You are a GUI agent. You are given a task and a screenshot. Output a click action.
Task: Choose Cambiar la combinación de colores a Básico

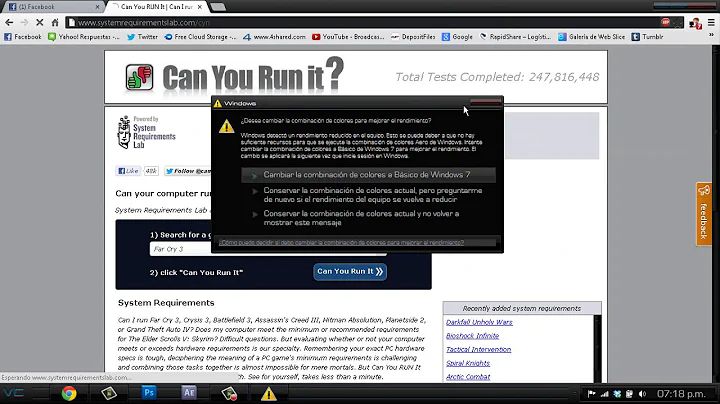point(368,174)
